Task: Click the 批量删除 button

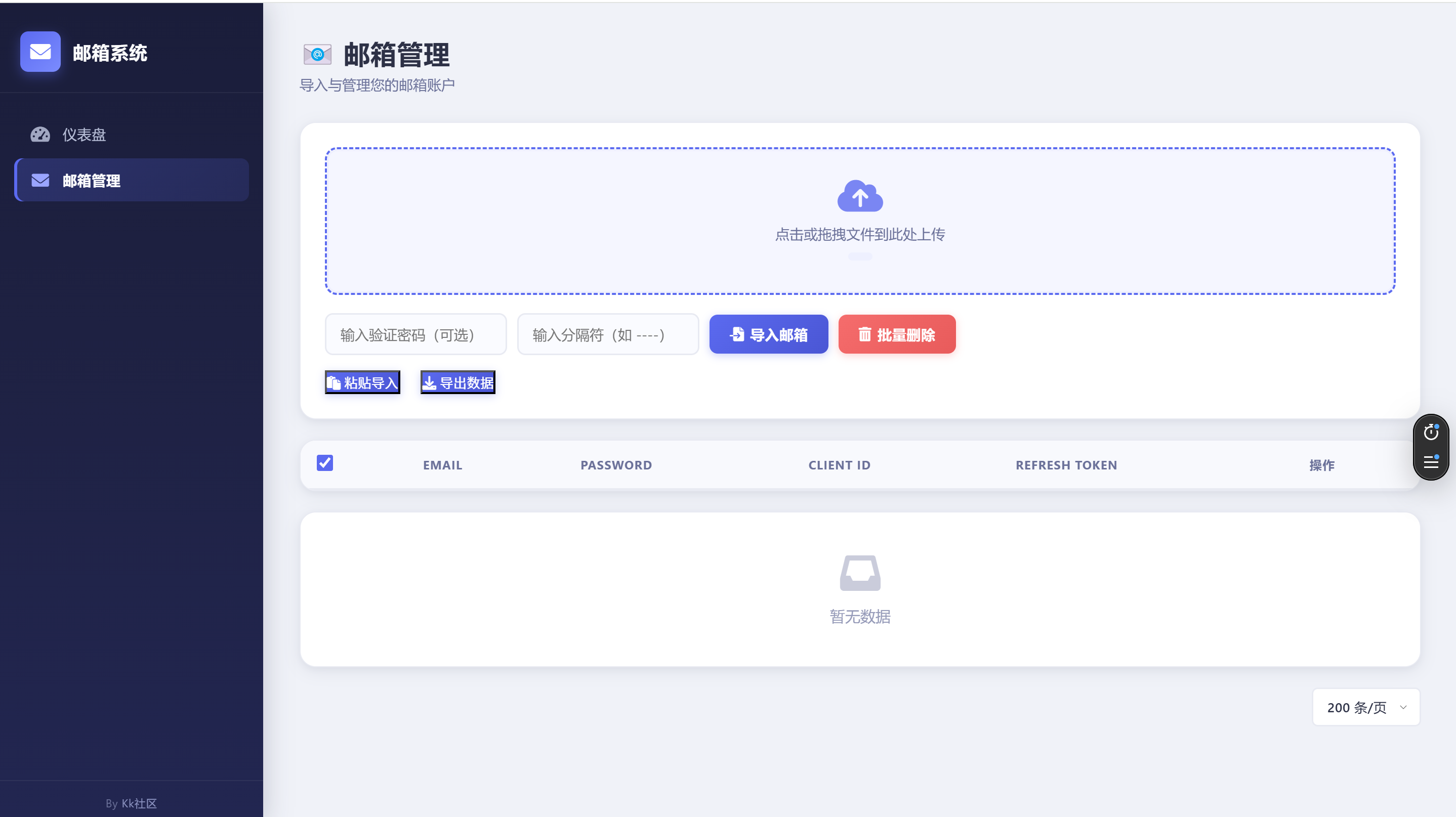Action: pyautogui.click(x=897, y=334)
